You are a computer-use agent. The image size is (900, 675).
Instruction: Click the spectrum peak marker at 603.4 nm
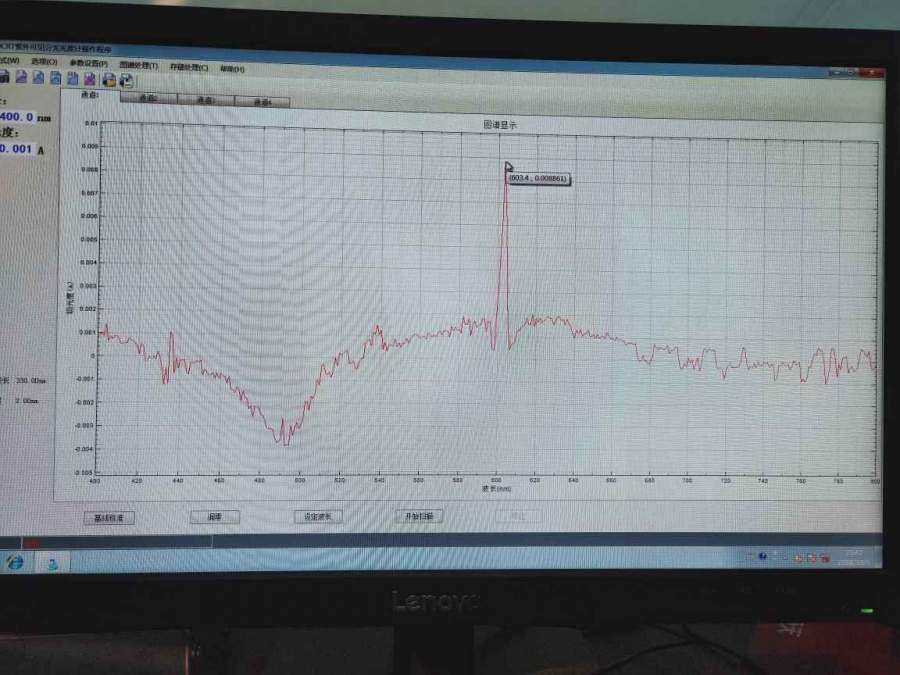(x=507, y=168)
